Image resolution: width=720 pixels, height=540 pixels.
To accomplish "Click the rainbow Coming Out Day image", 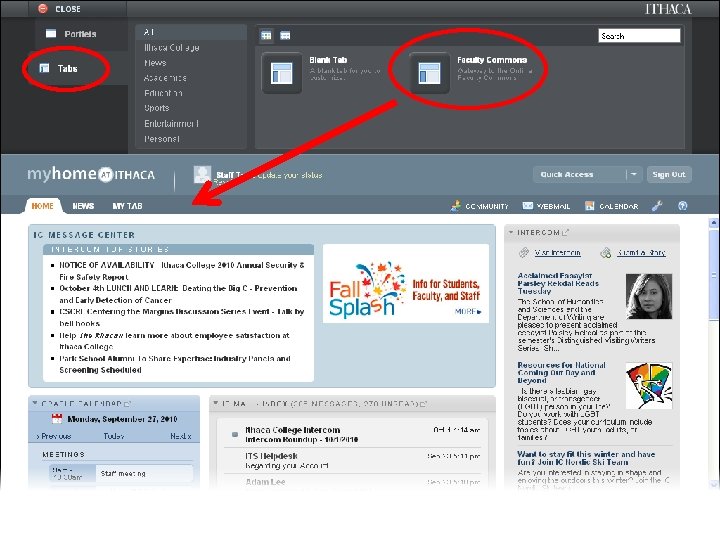I will pyautogui.click(x=649, y=386).
